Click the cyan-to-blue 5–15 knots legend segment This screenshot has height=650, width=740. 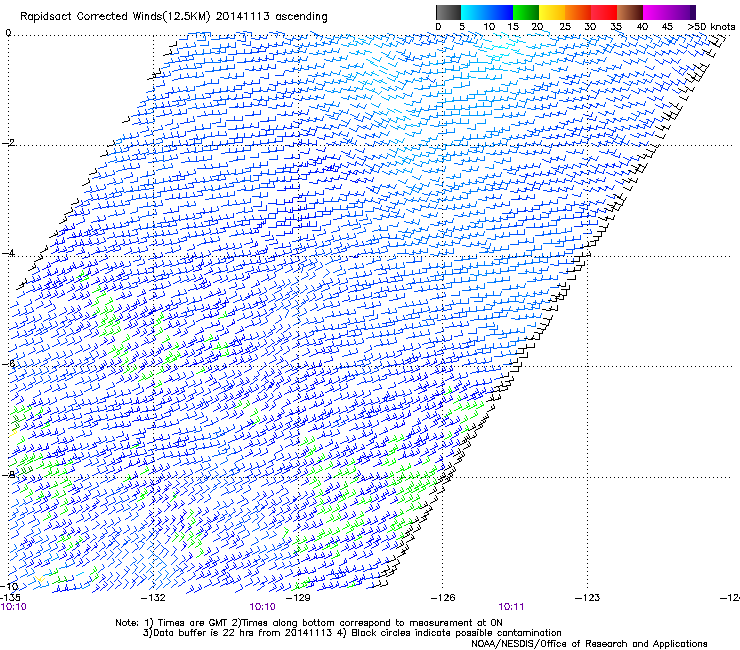pyautogui.click(x=487, y=12)
